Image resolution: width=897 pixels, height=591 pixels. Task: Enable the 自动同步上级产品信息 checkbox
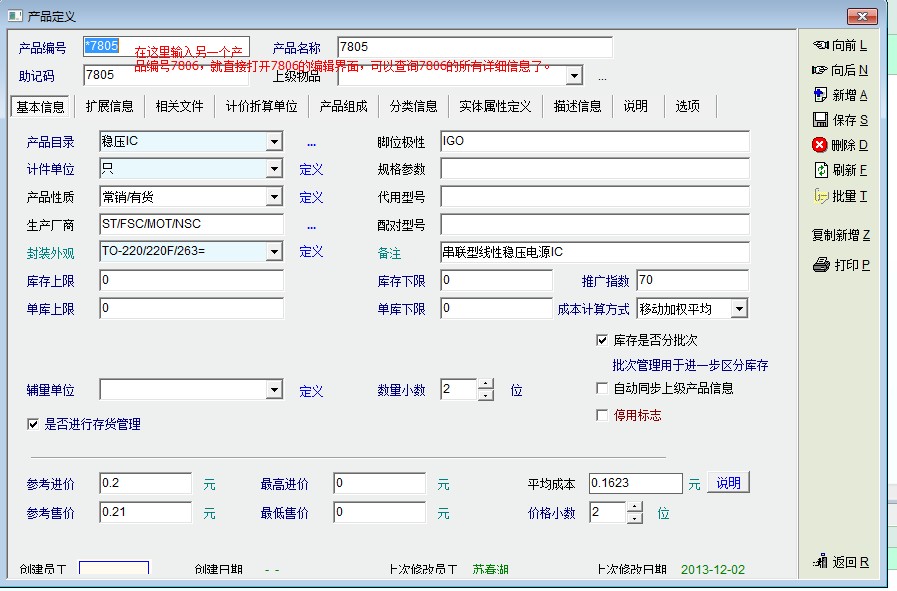pyautogui.click(x=602, y=388)
